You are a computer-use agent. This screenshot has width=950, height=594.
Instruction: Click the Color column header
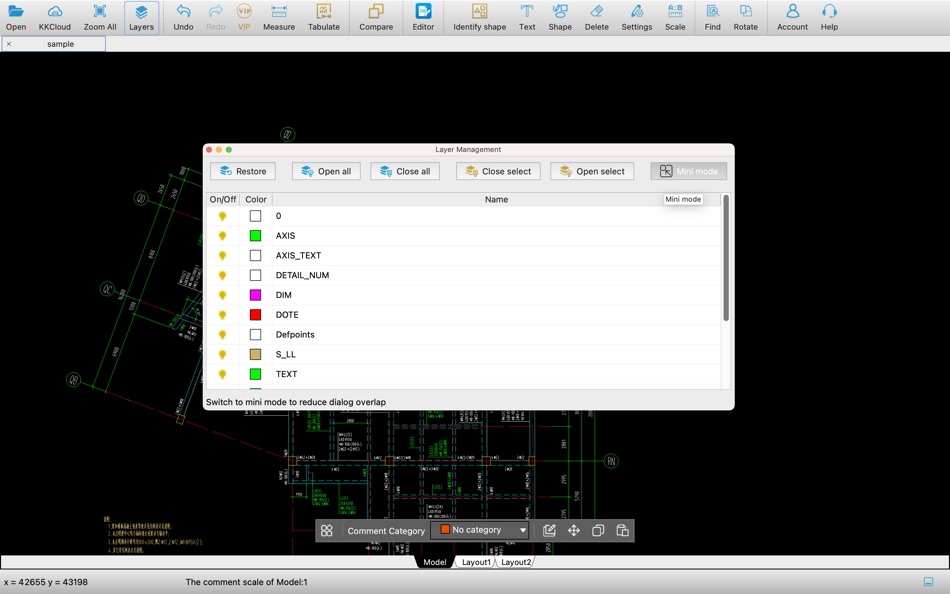point(256,199)
